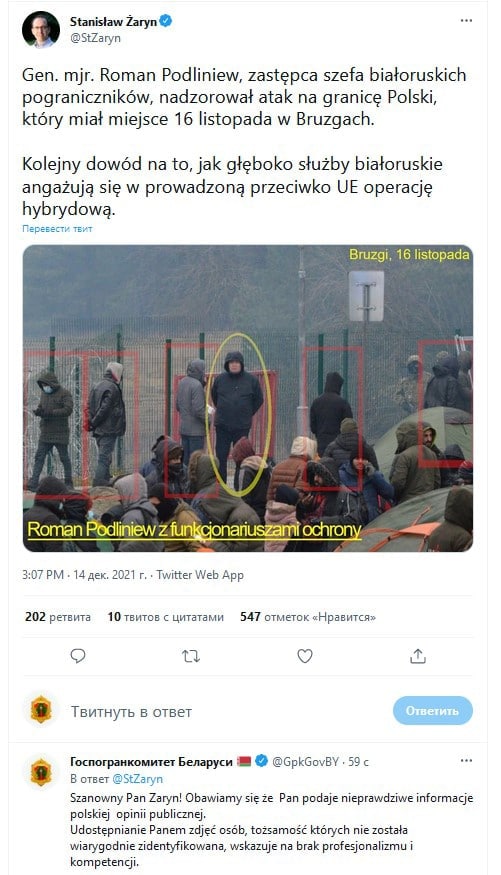Click verified badge next to Stanisław Żaryn
The image size is (501, 875).
coord(166,21)
